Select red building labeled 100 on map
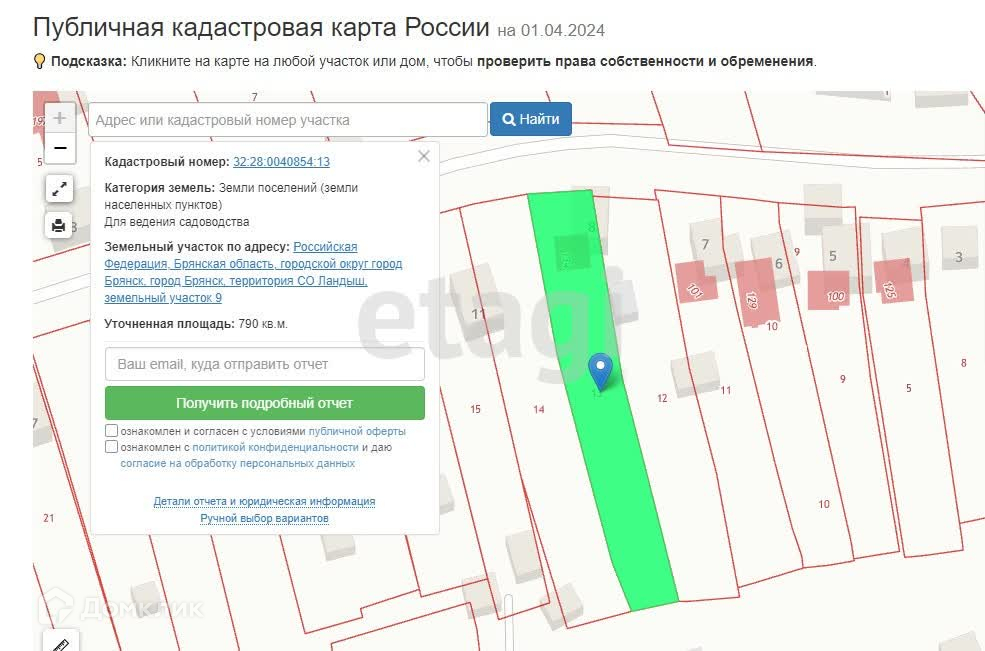 tap(828, 290)
